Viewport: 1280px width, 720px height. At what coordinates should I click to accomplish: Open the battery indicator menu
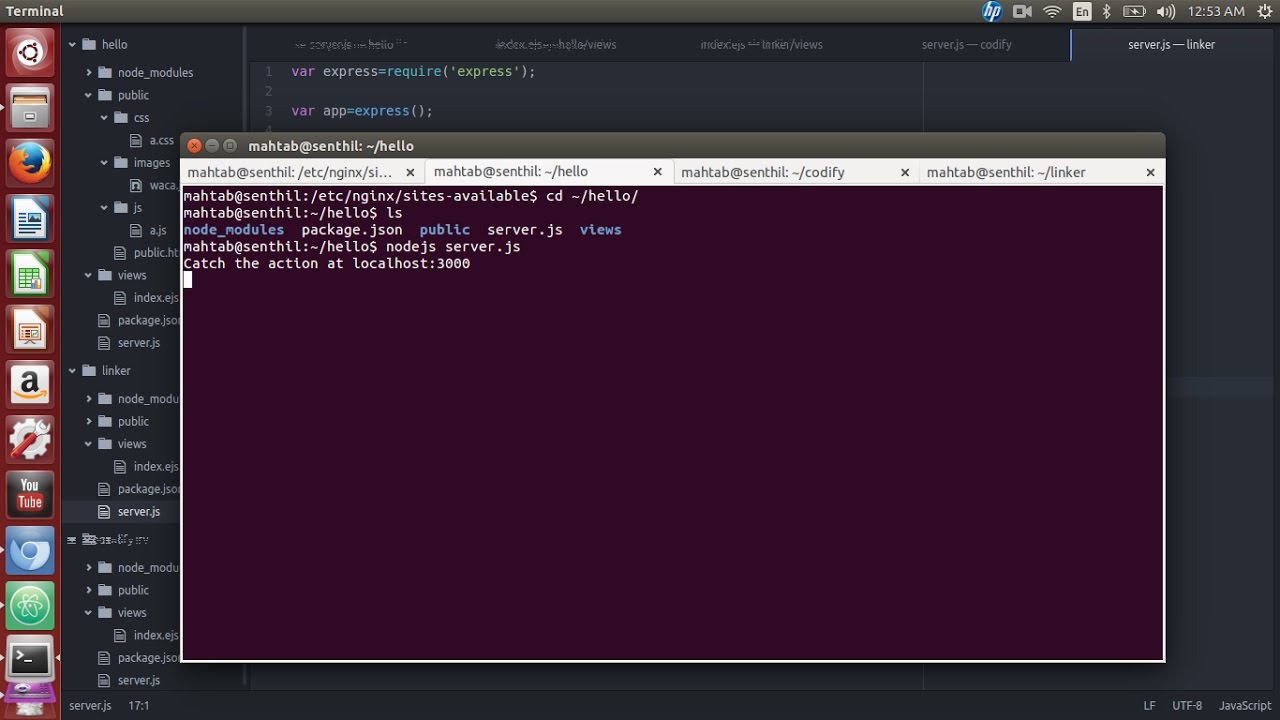1134,11
